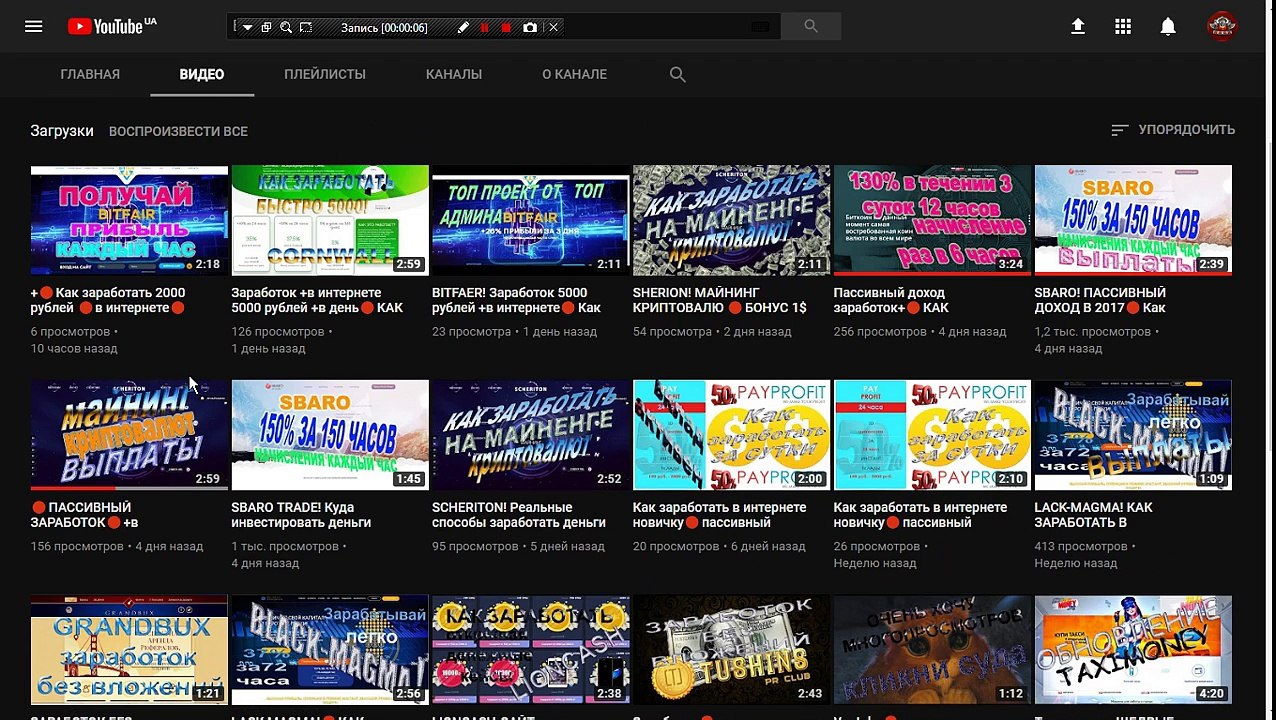Open the hamburger guide menu
1276x720 pixels.
coord(34,27)
